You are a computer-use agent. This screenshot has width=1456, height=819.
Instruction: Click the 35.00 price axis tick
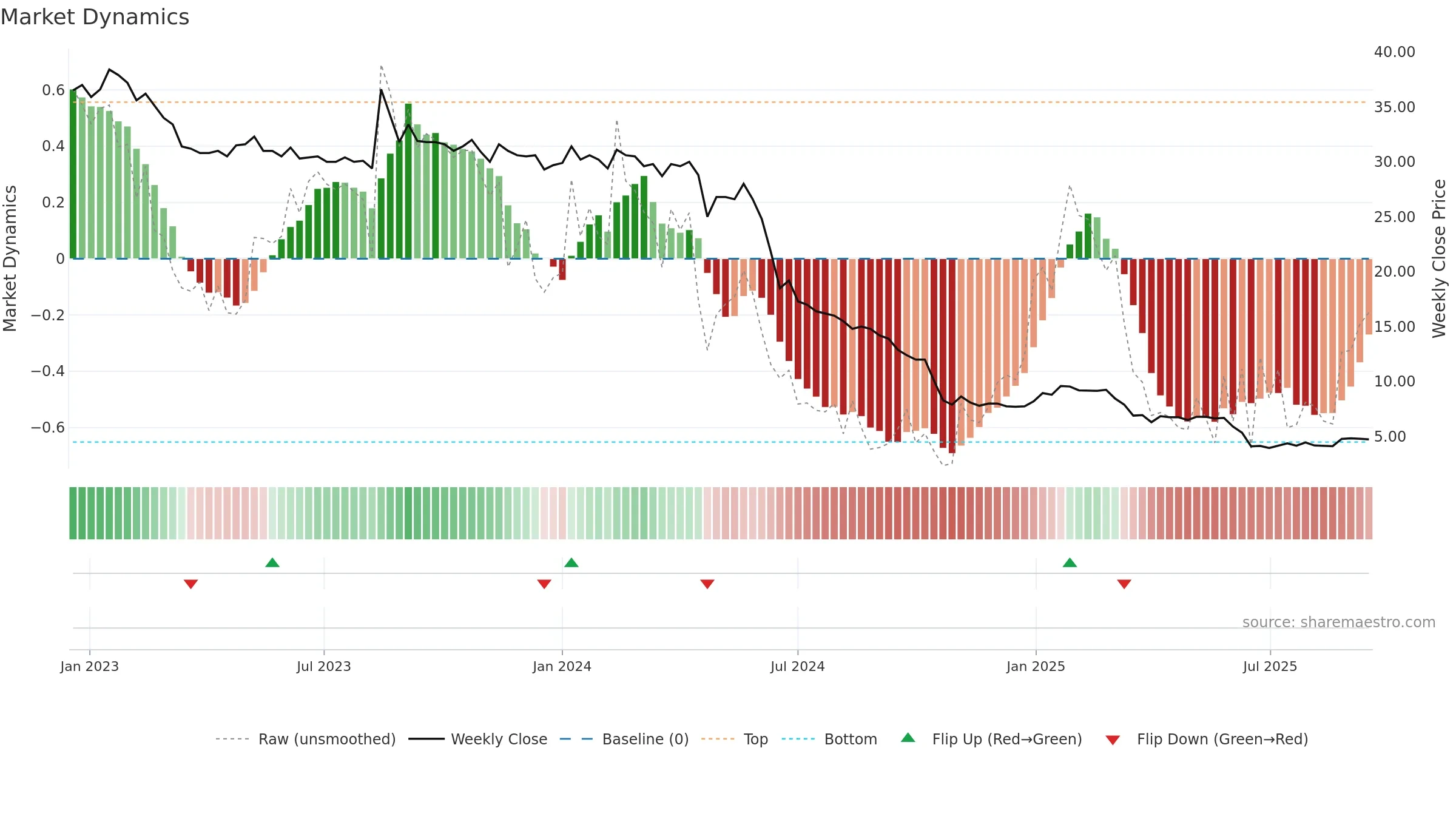[x=1395, y=107]
